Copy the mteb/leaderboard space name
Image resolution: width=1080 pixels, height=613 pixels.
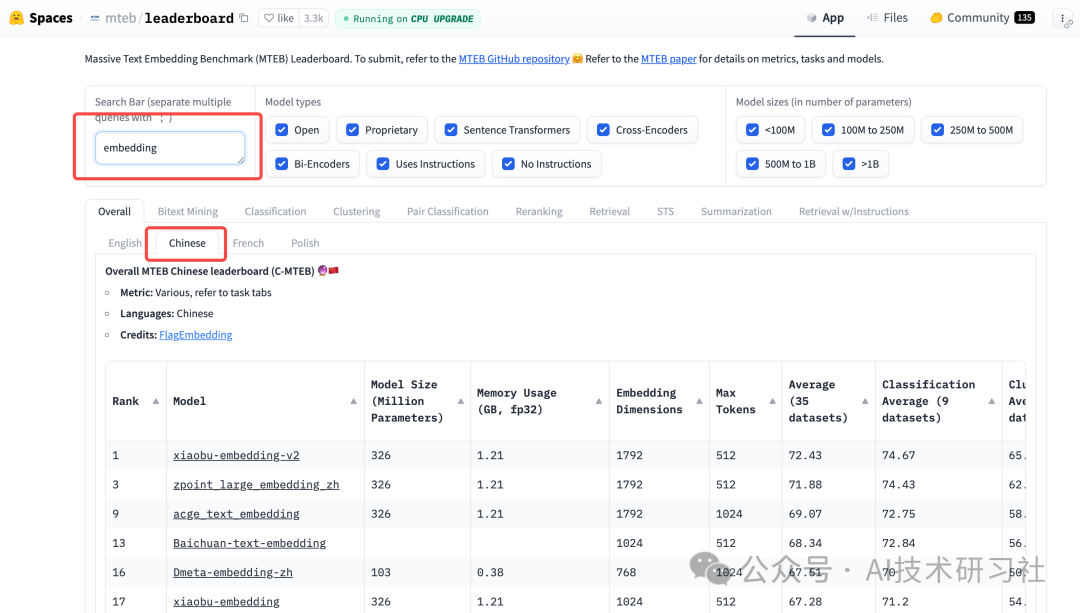(244, 18)
